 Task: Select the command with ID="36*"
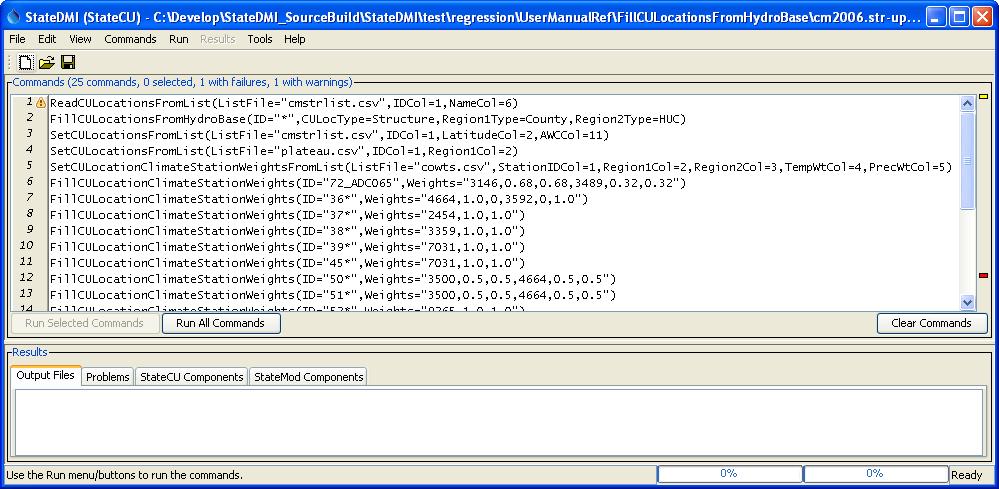[319, 199]
